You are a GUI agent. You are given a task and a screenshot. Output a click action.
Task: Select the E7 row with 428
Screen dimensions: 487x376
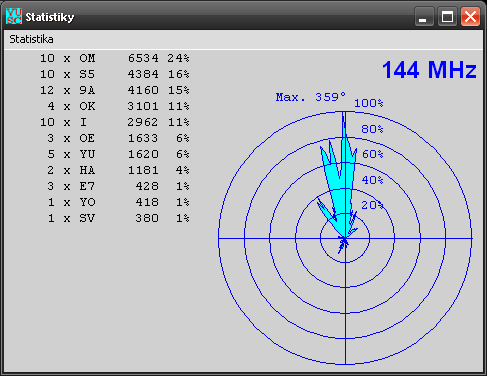point(118,186)
